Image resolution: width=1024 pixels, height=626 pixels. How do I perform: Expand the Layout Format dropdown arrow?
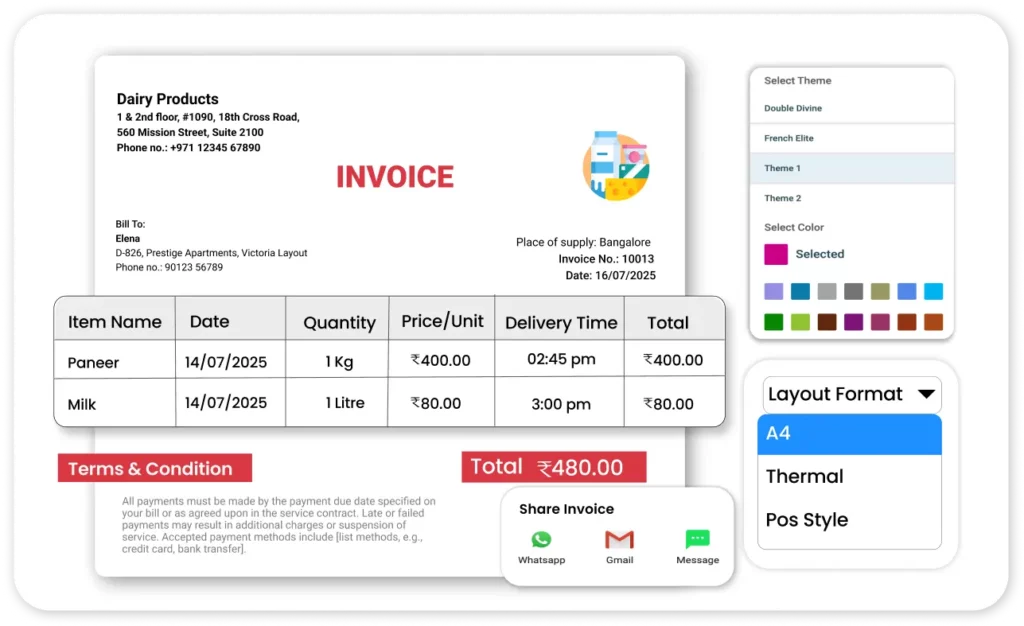tap(926, 394)
